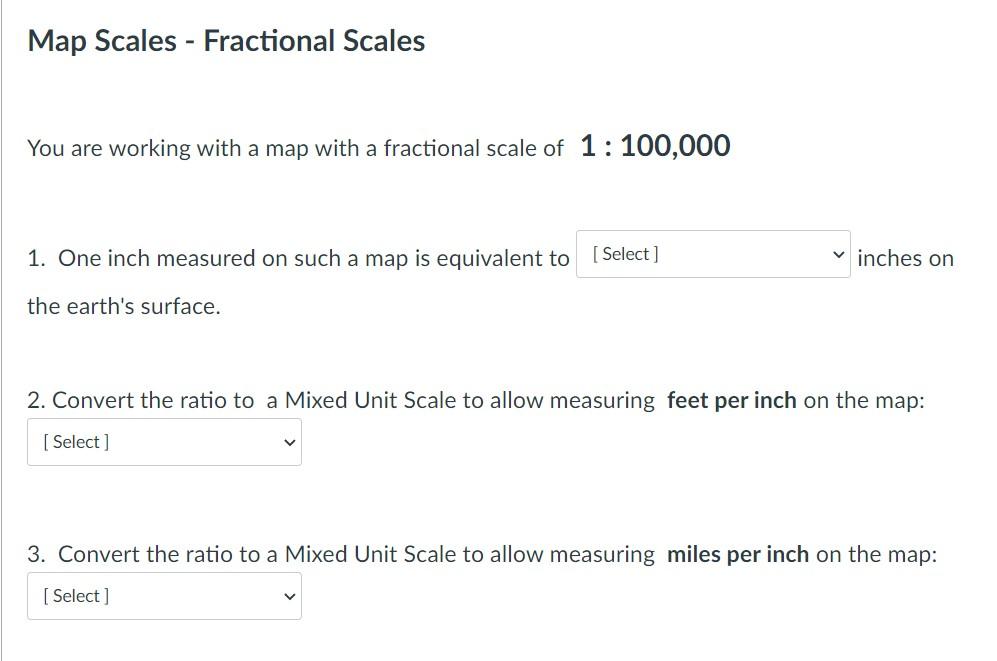
Task: Click the fractional scale value '1 : 100,000'
Action: pos(654,146)
